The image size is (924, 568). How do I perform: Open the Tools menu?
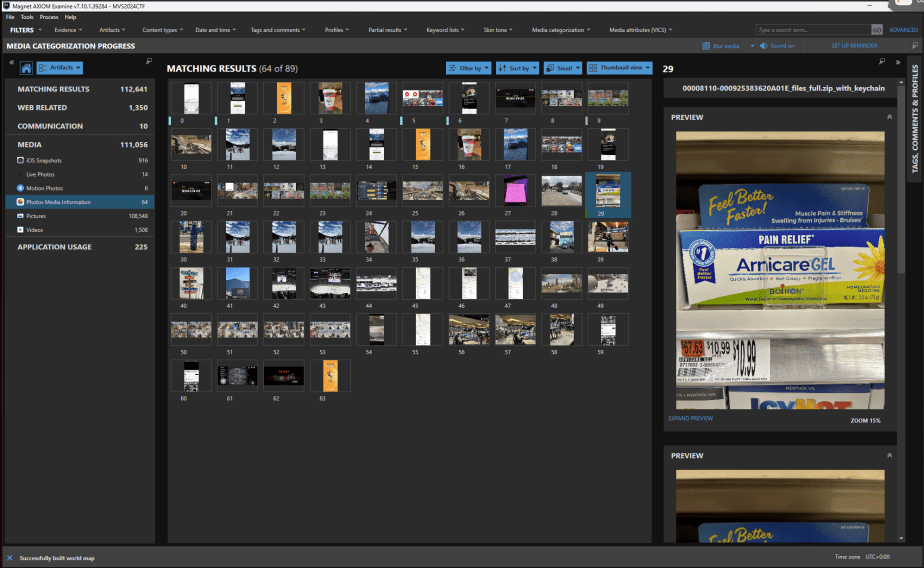[26, 17]
